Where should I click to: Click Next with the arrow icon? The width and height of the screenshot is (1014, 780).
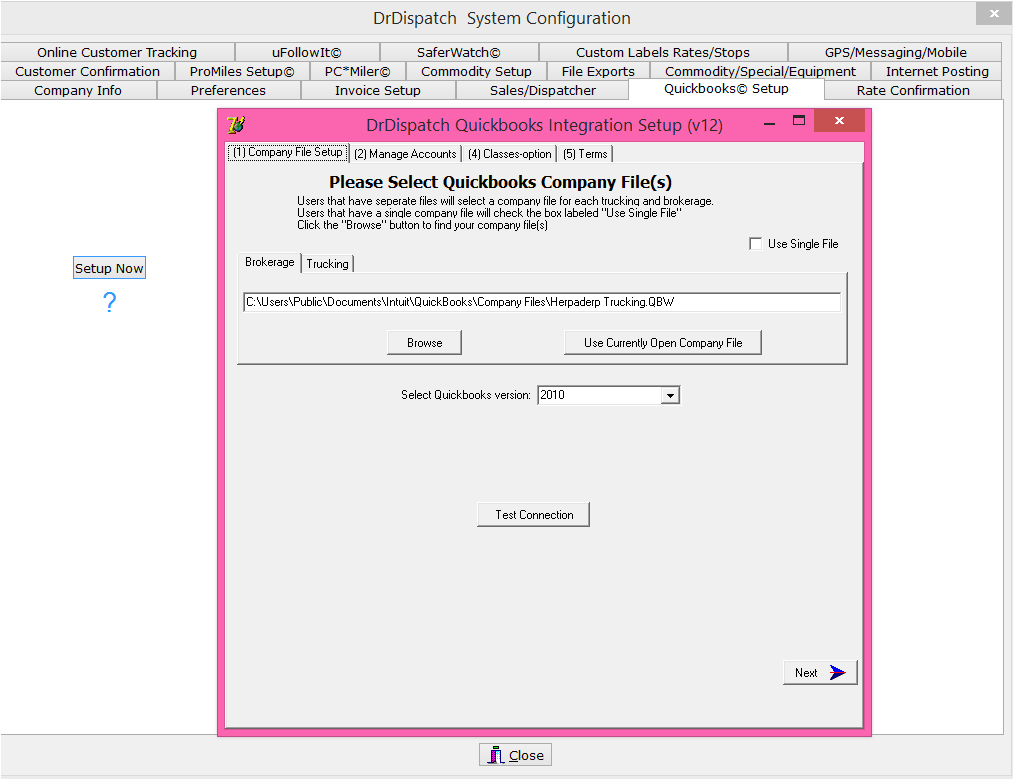(820, 673)
